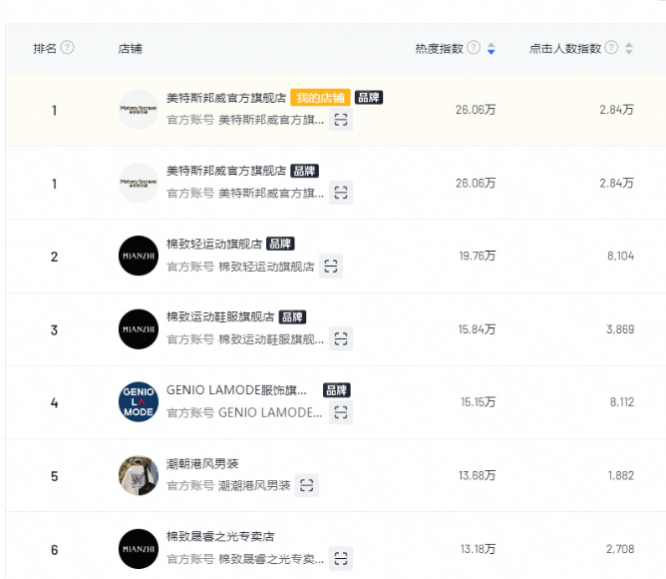Sort the table by 点击人数指数 arrows
Viewport: 666px width, 579px height.
(x=628, y=48)
